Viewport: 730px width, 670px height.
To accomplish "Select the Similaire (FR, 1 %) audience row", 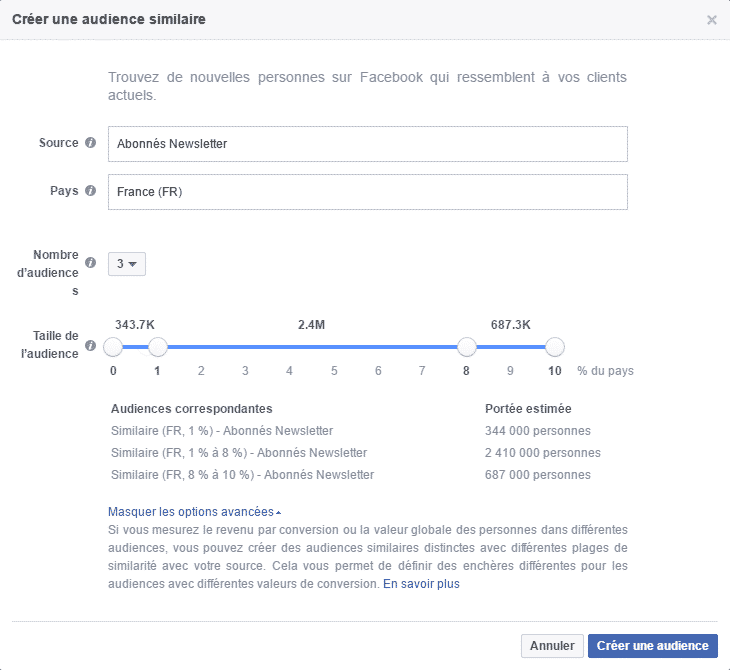I will [222, 431].
